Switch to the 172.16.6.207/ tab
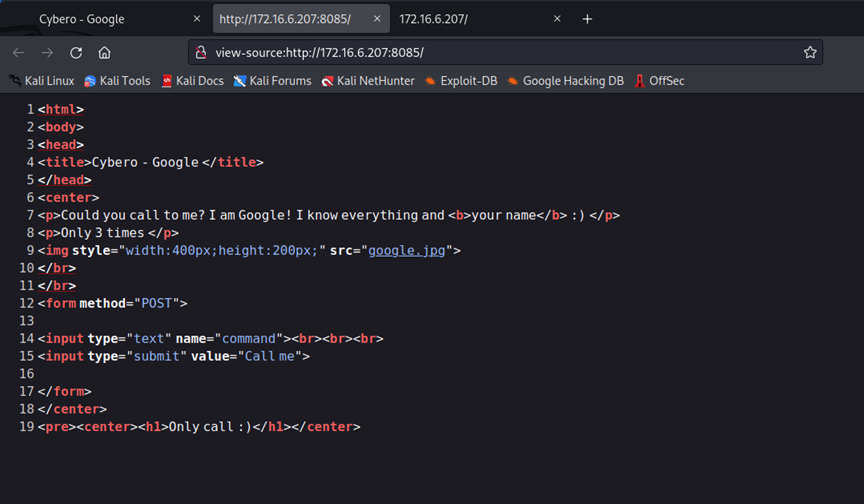The width and height of the screenshot is (864, 504). pyautogui.click(x=479, y=19)
